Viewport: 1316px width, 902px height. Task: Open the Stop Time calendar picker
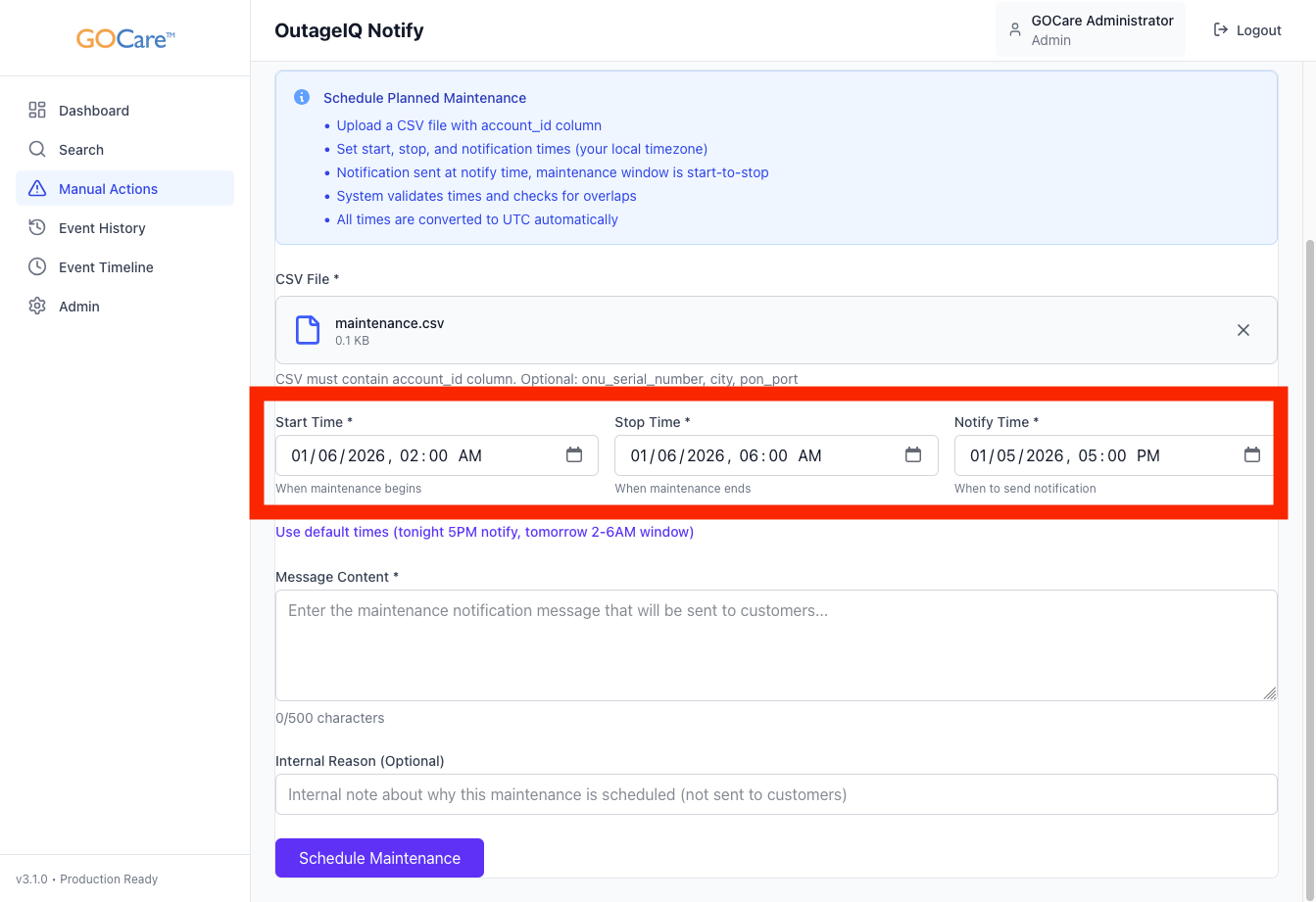913,455
